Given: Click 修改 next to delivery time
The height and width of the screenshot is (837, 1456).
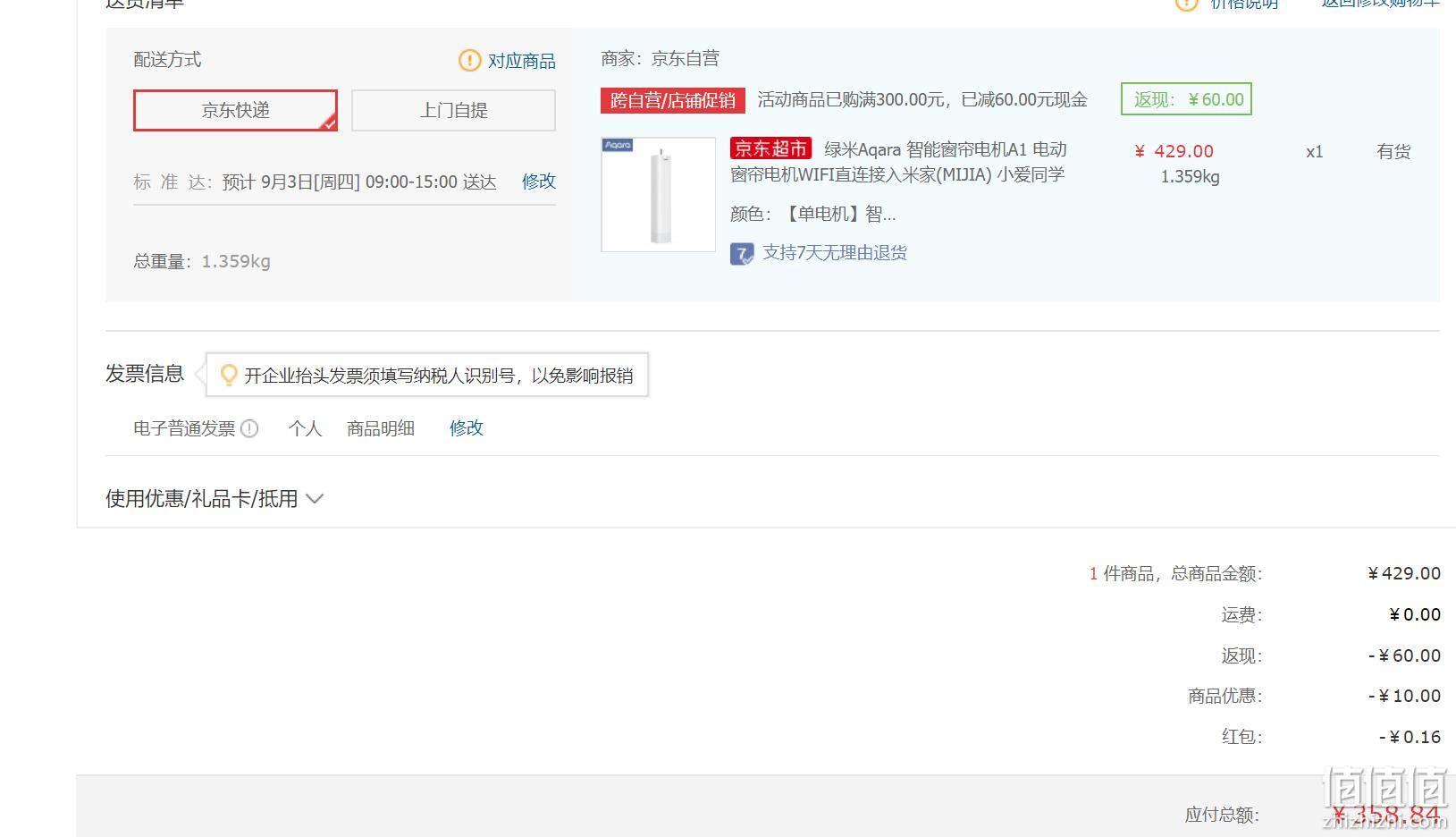Looking at the screenshot, I should click(539, 182).
